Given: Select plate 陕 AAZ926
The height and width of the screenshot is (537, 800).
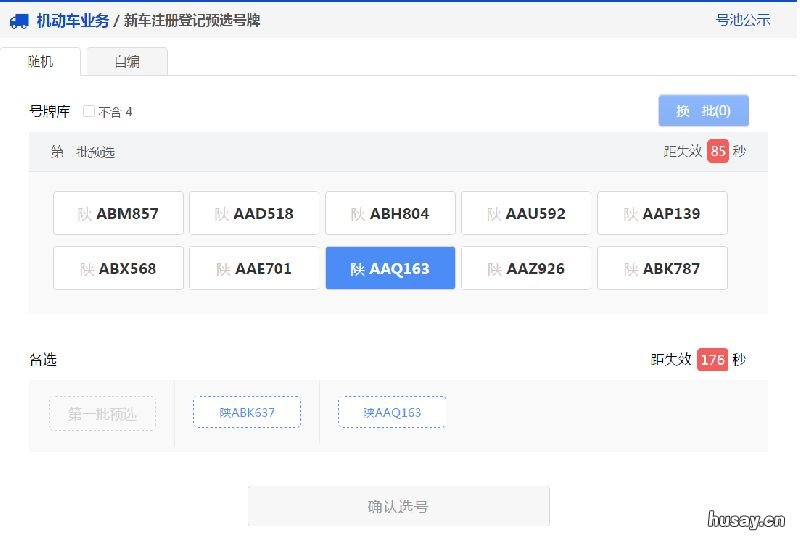Looking at the screenshot, I should click(526, 268).
